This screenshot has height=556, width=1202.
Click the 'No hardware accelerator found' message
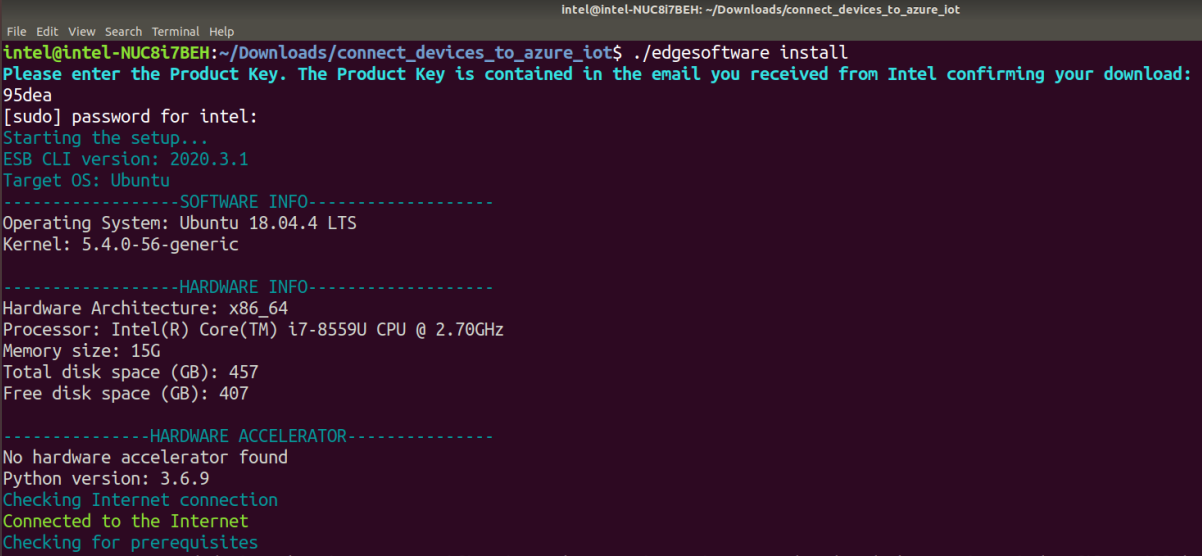click(x=145, y=457)
